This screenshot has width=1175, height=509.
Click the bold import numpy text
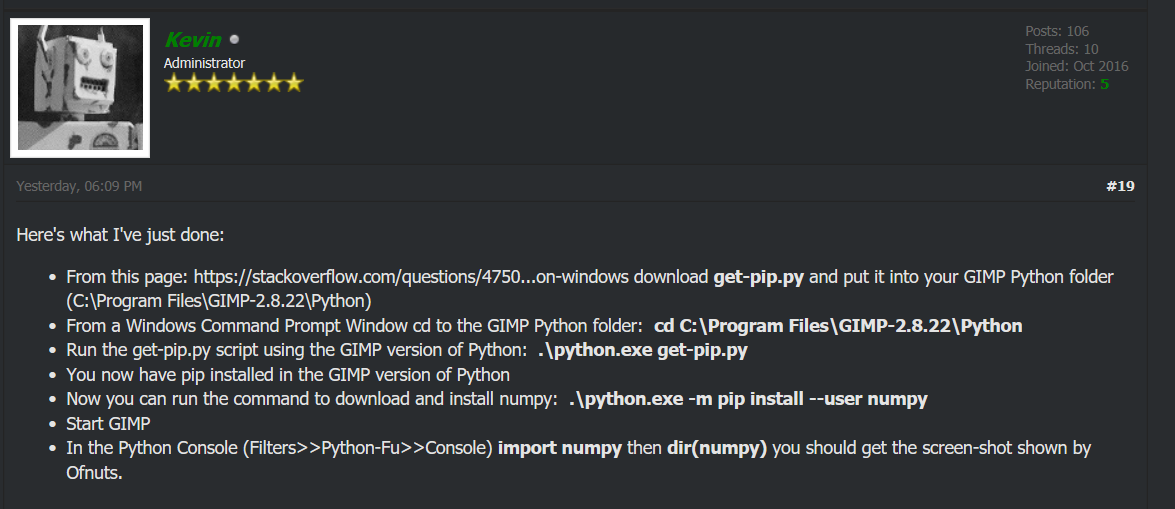tap(560, 448)
